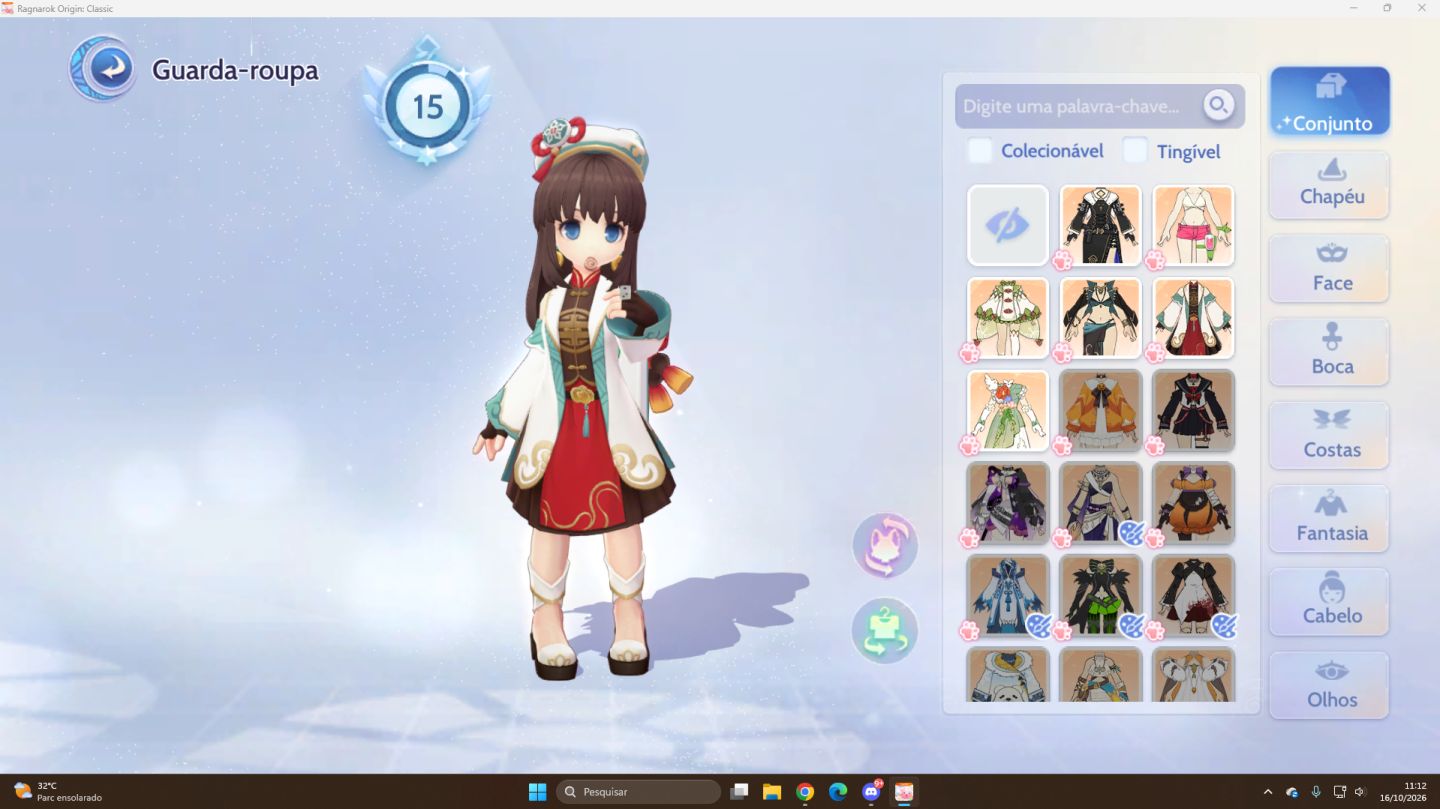Tick the Tingível filter checkbox

(x=1135, y=151)
